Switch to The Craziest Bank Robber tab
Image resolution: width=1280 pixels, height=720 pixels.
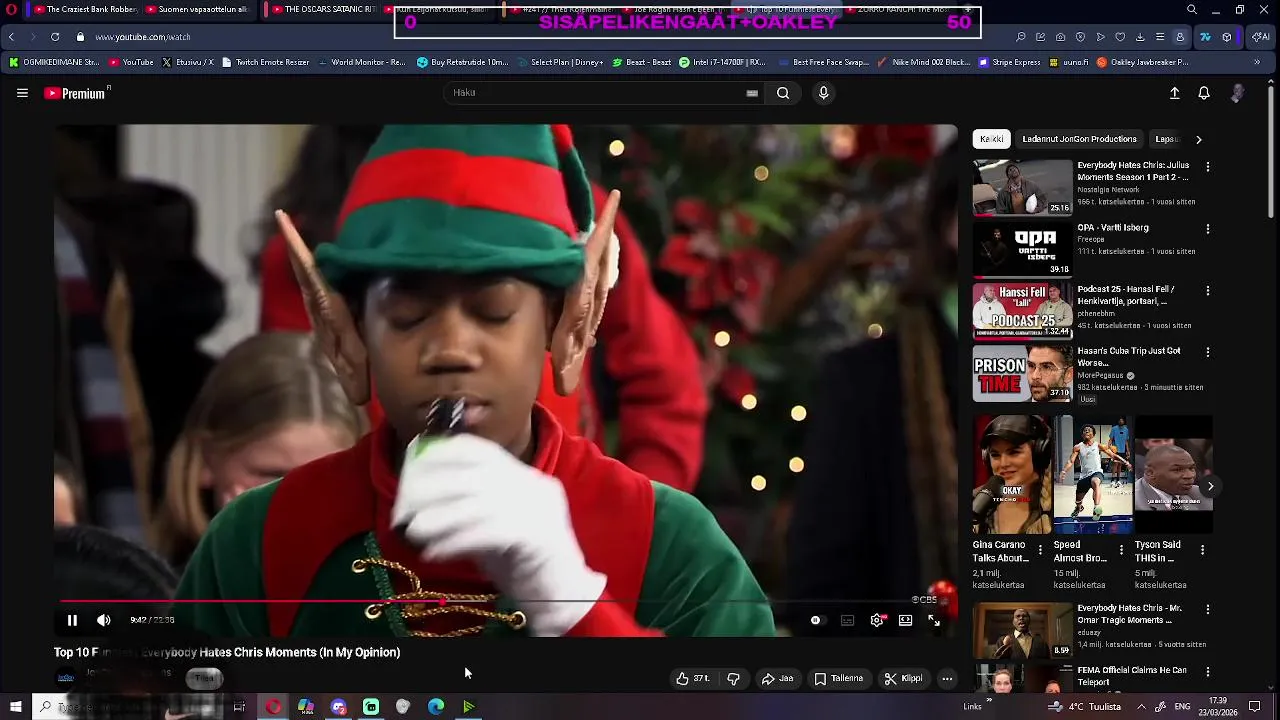(84, 10)
